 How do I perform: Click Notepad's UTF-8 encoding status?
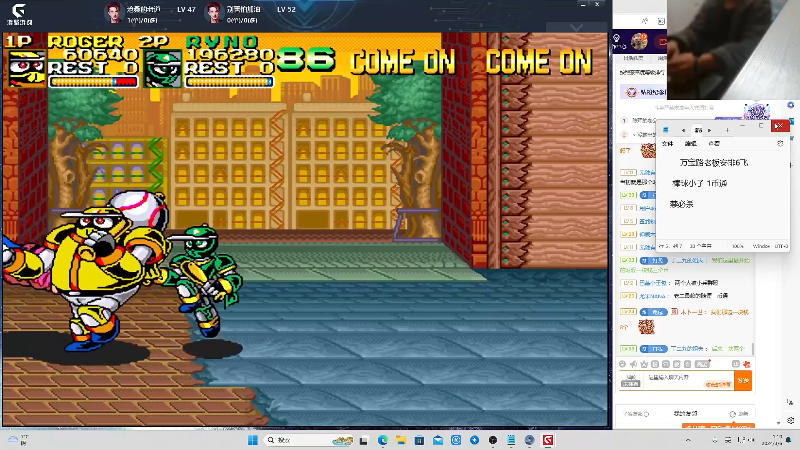pos(781,246)
